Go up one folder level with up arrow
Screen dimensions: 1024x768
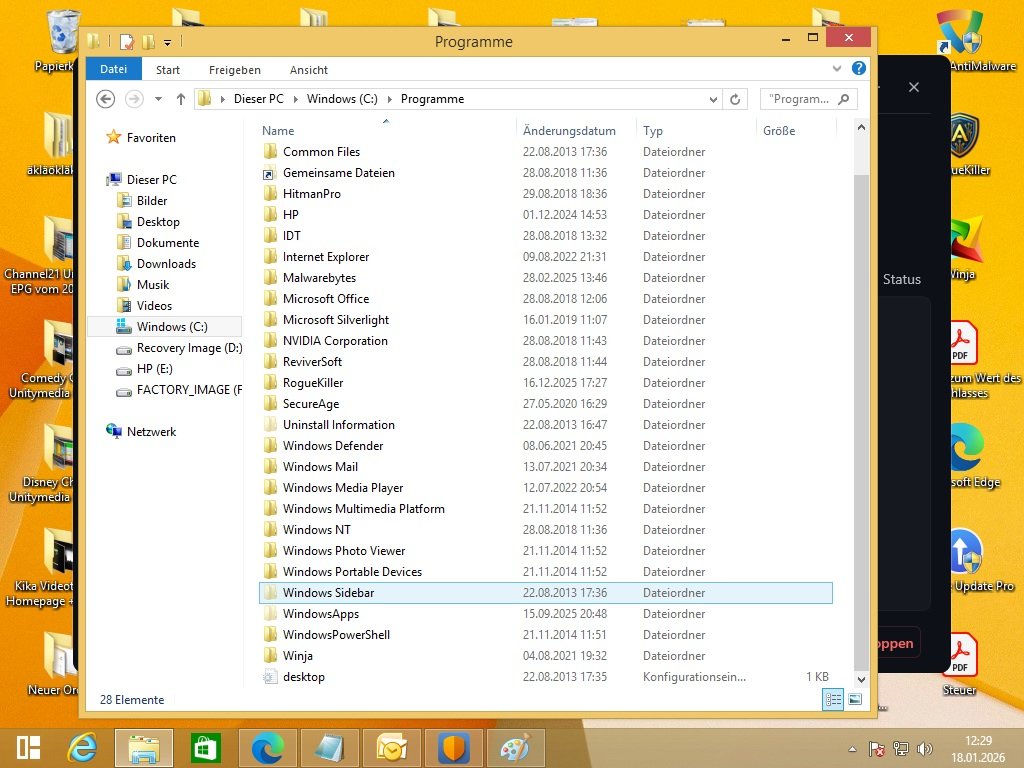(181, 99)
